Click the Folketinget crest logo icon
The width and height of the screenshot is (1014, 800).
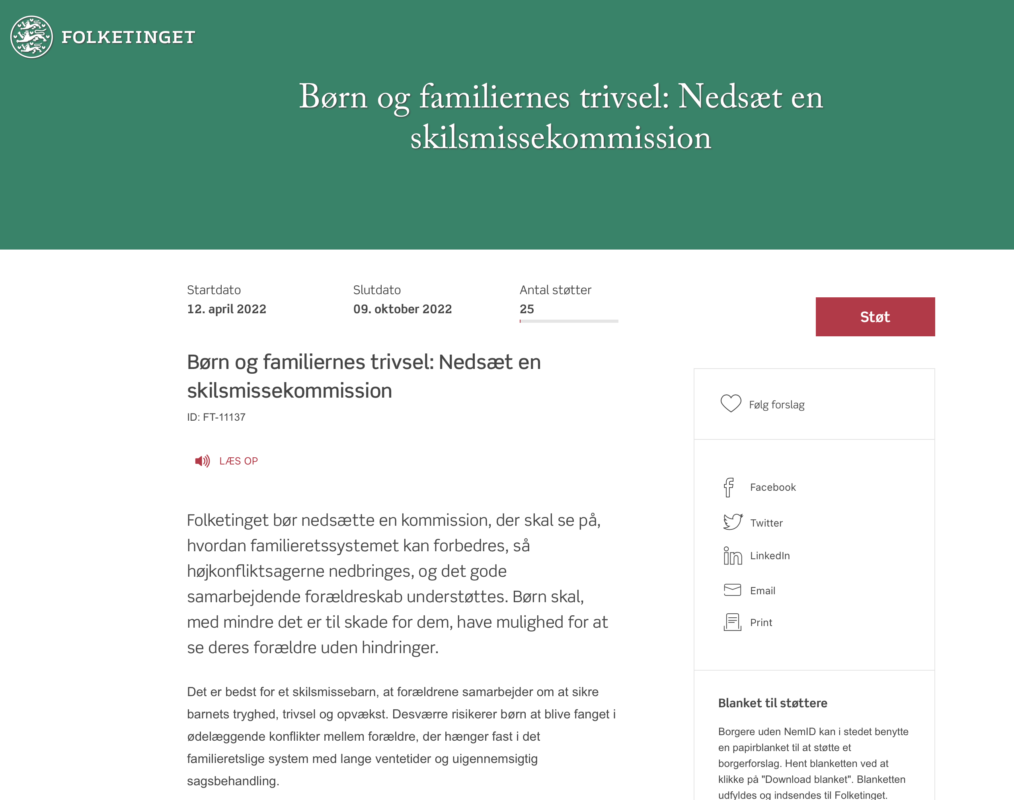[x=31, y=37]
